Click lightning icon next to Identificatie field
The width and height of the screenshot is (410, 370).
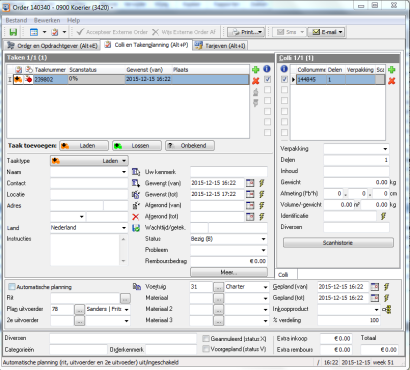(384, 216)
